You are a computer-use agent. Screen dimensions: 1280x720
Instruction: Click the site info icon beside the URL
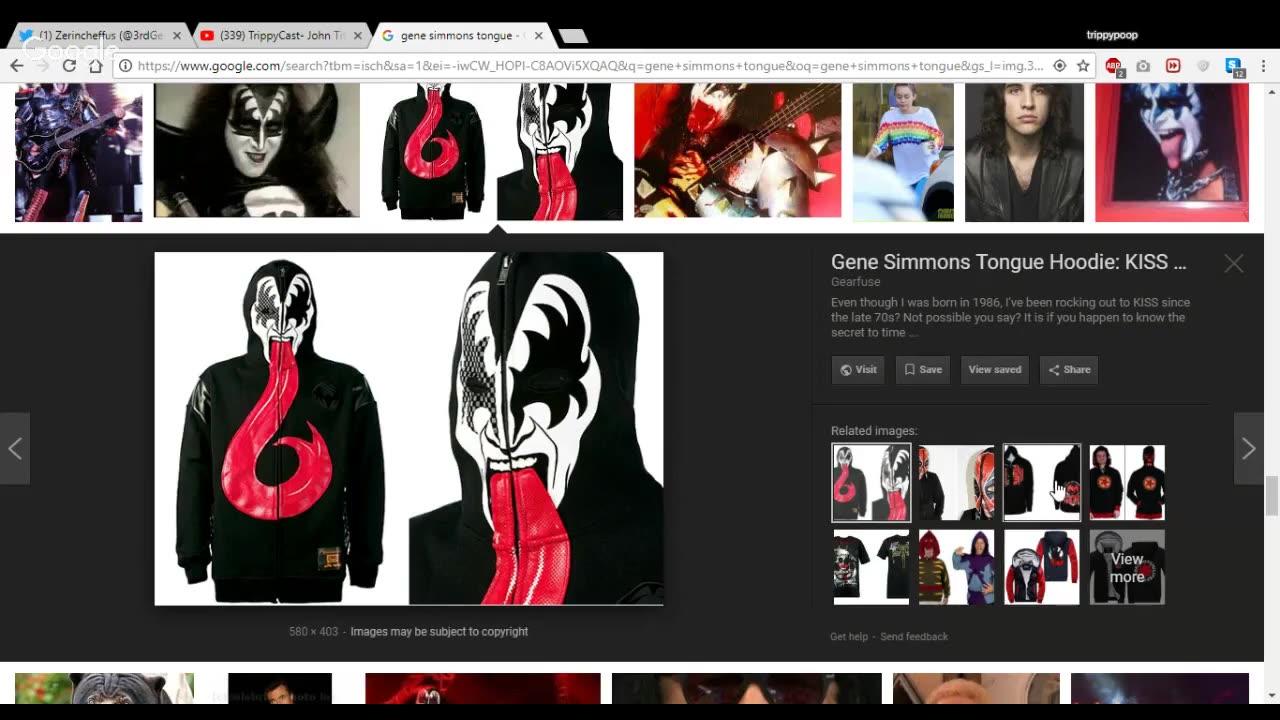click(125, 66)
